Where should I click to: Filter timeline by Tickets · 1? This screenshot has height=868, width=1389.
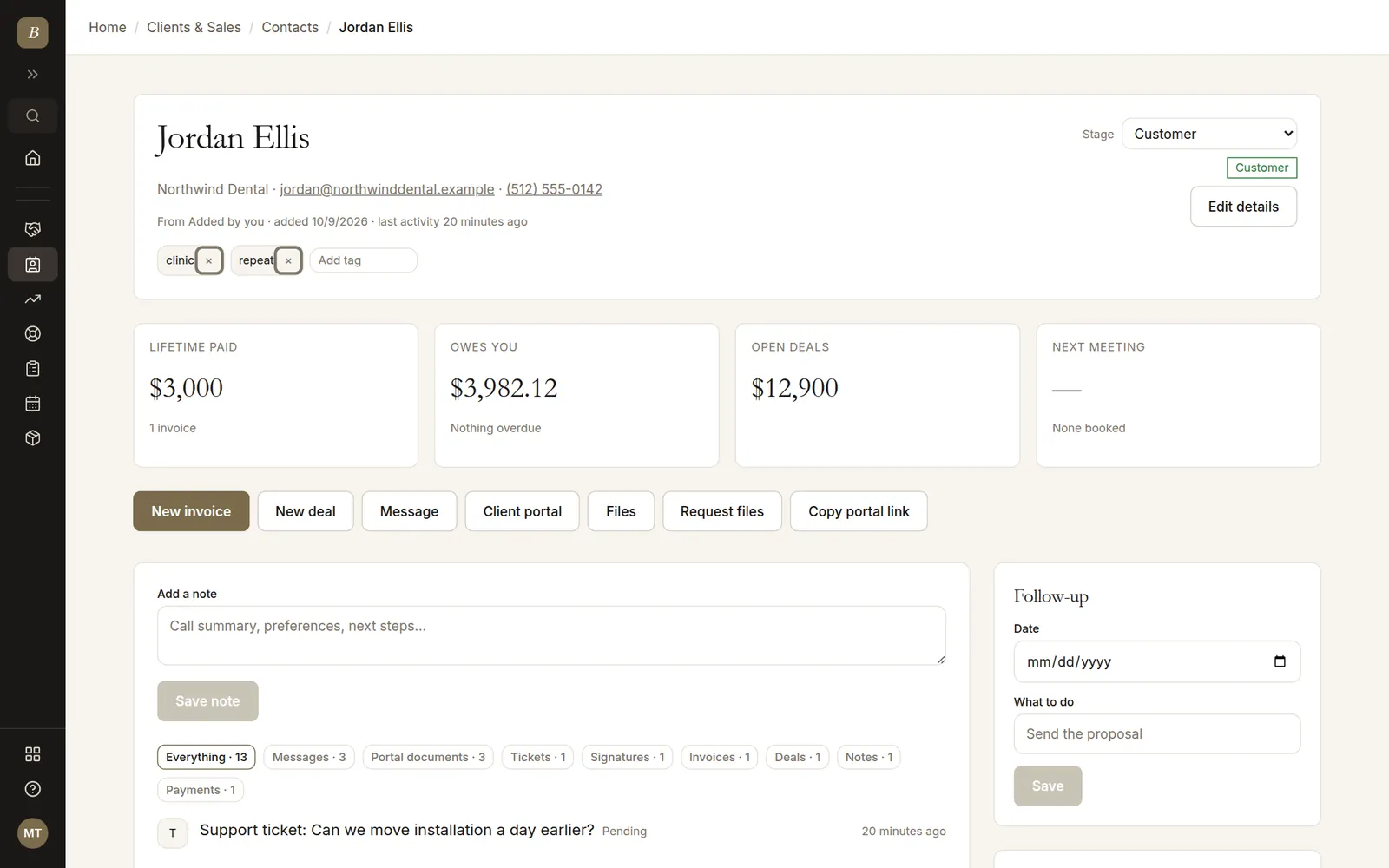538,757
